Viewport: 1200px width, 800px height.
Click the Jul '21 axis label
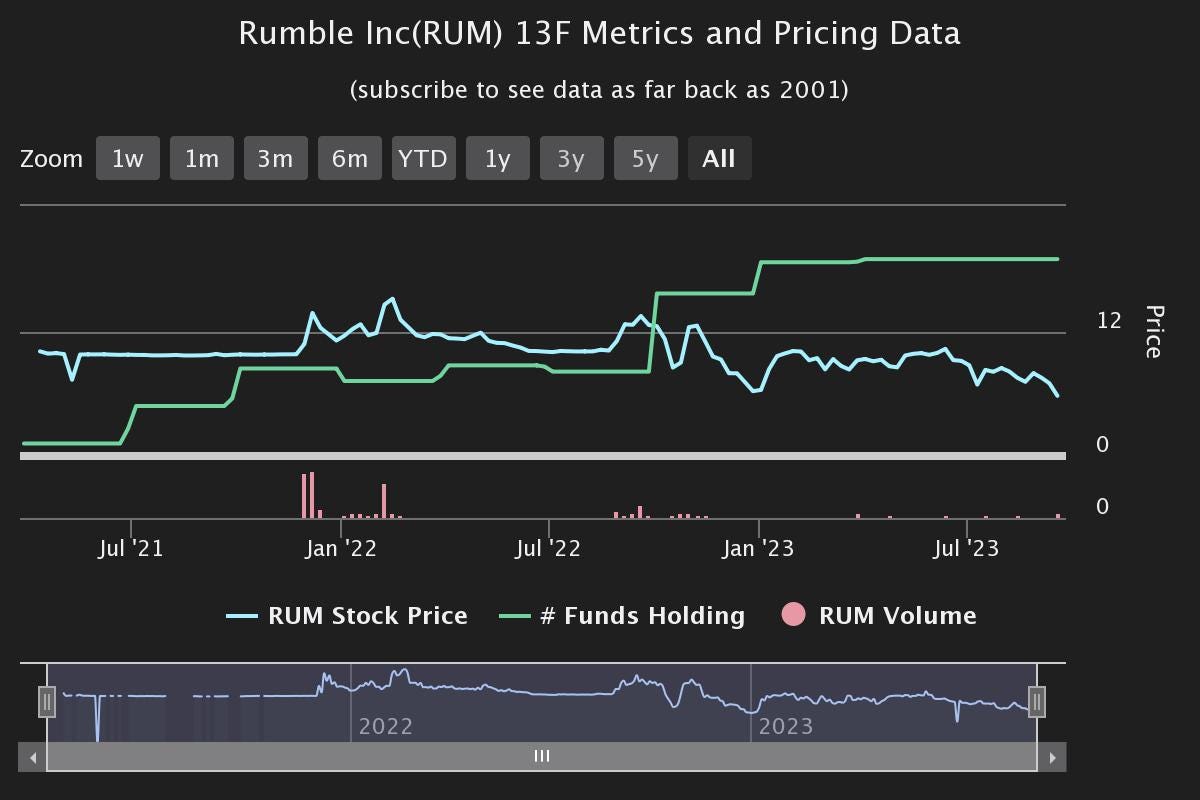(x=131, y=548)
